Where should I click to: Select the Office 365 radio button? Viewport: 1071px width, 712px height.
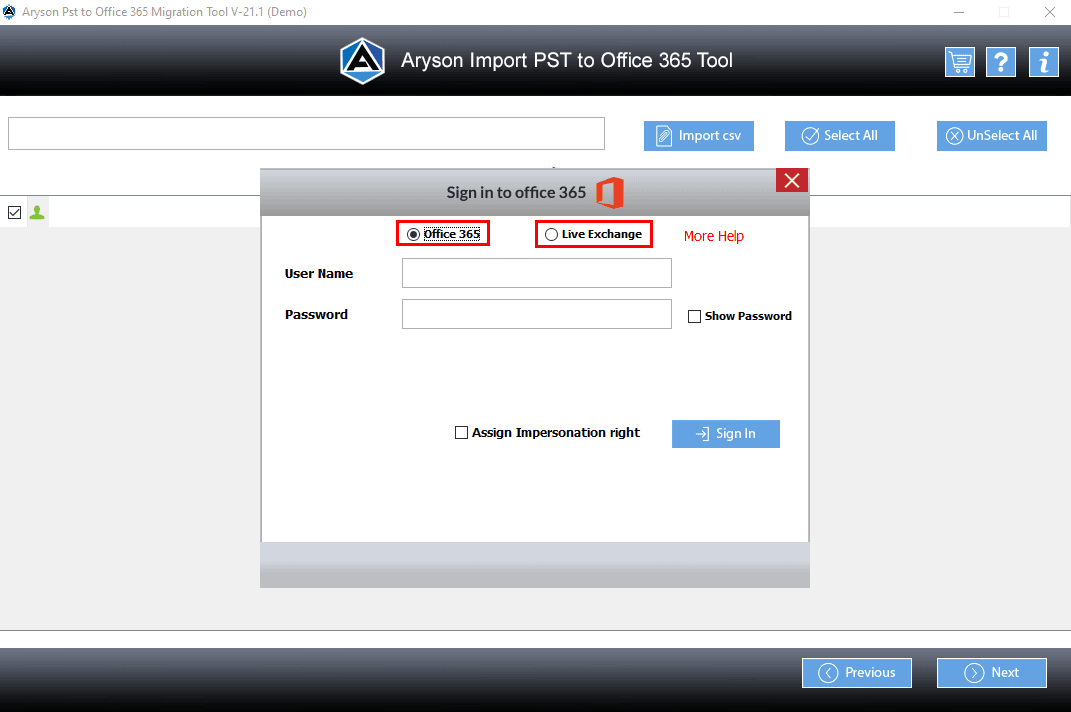(413, 234)
